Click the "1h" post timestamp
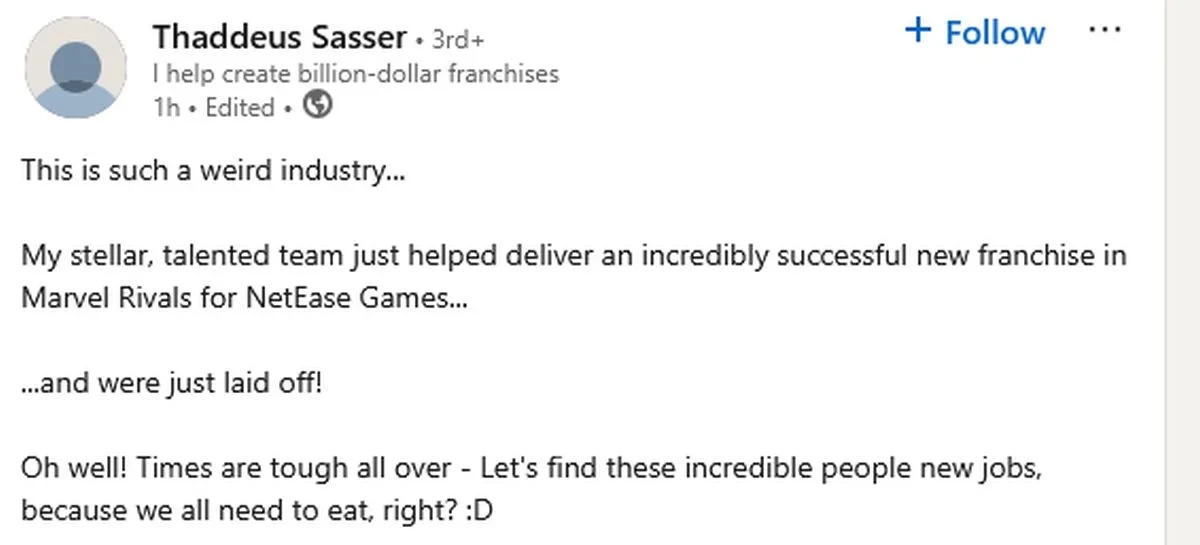 coord(167,107)
